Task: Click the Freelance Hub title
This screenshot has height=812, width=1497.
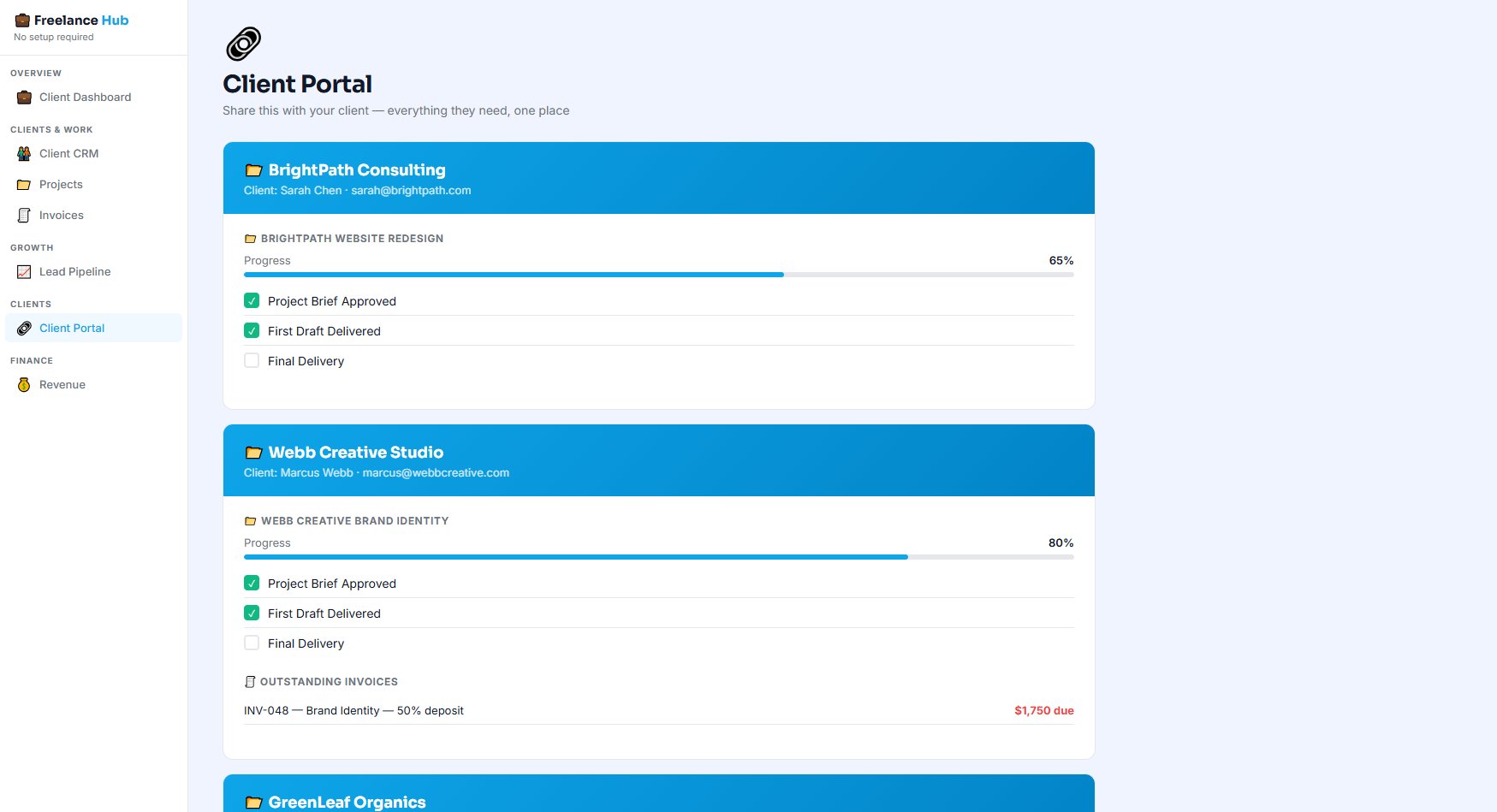Action: (81, 21)
